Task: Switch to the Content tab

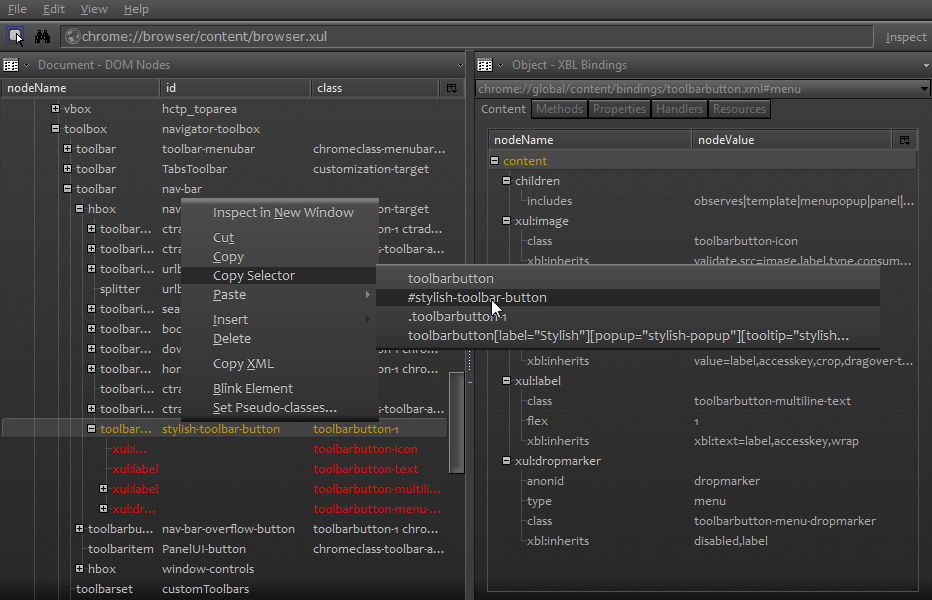Action: point(502,109)
